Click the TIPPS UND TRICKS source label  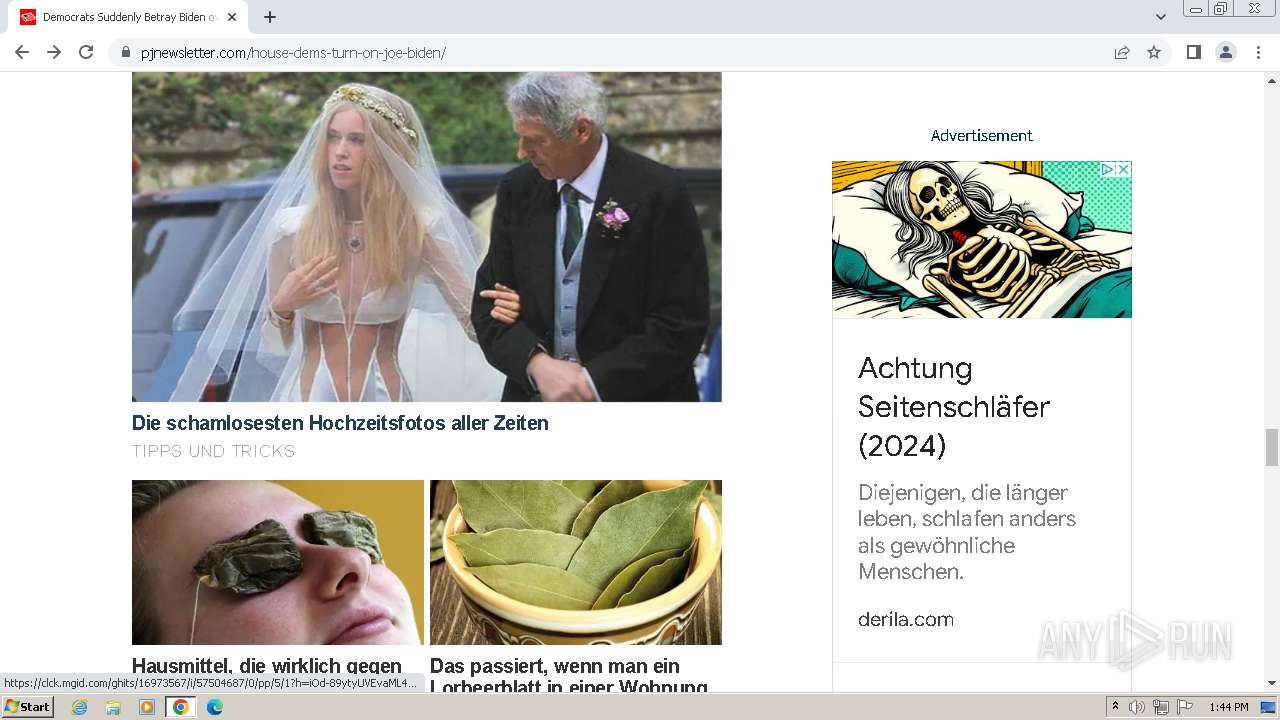point(213,451)
